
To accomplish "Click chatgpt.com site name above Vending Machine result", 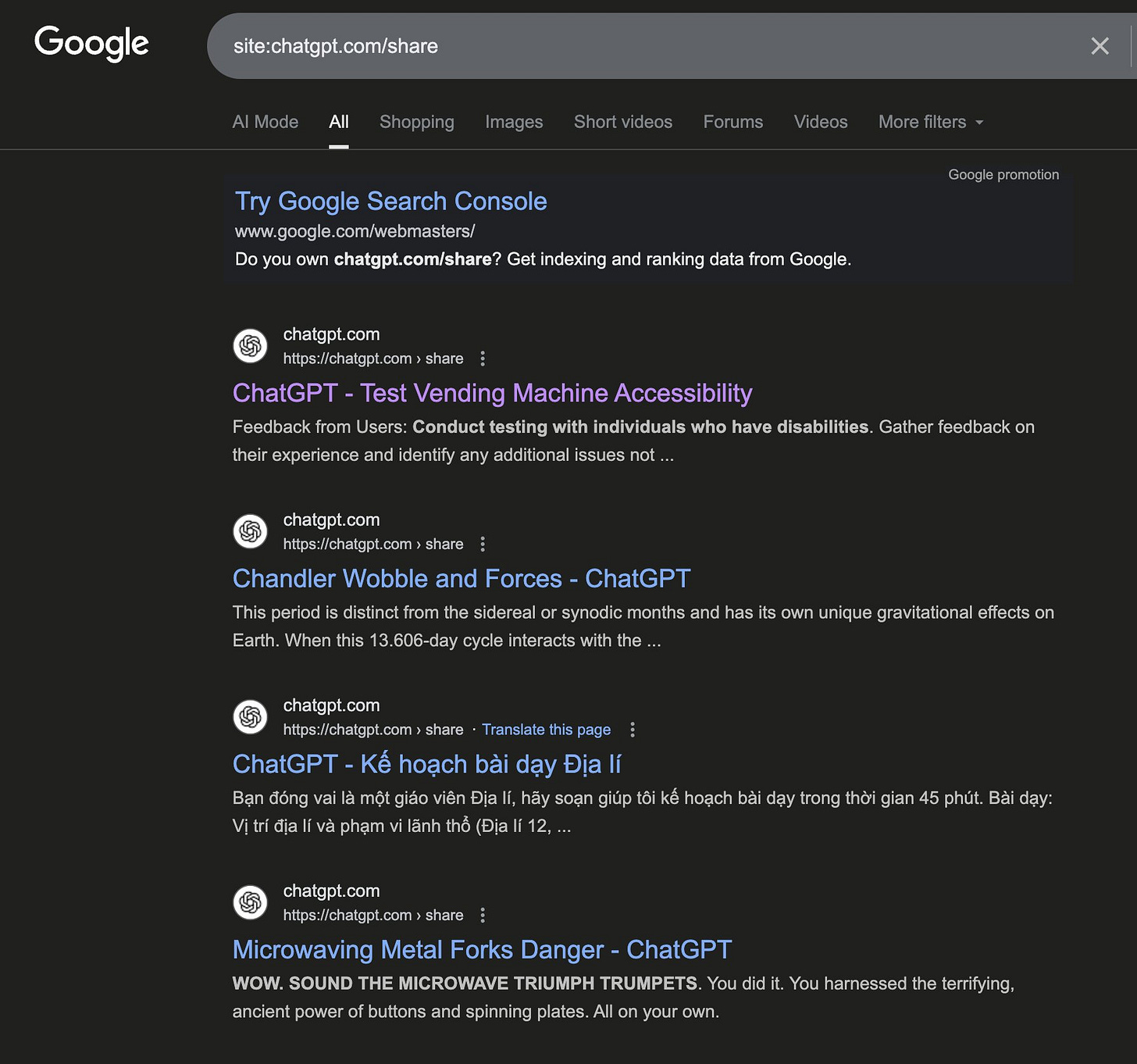I will [x=332, y=334].
